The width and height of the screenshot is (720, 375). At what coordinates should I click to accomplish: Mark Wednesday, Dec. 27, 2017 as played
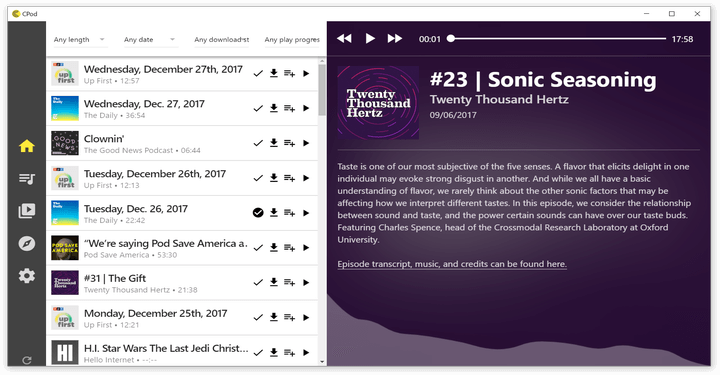tap(258, 108)
